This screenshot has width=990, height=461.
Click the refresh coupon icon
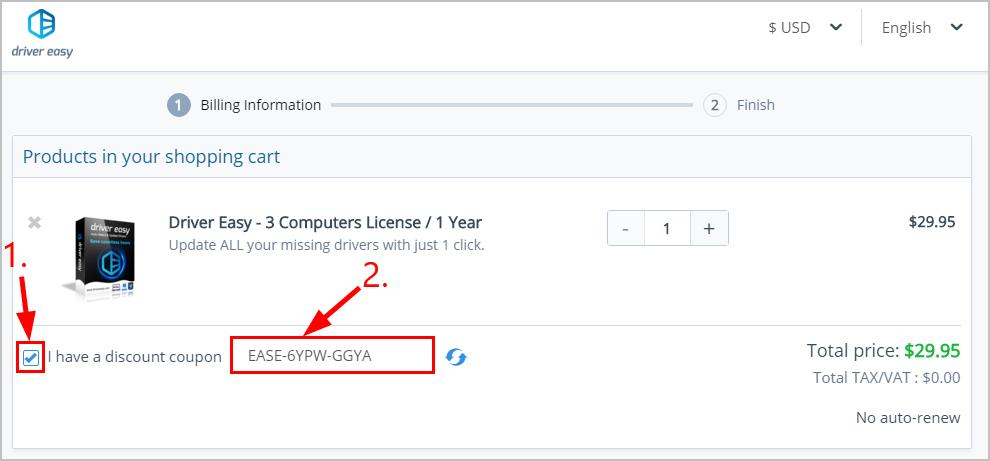tap(456, 357)
